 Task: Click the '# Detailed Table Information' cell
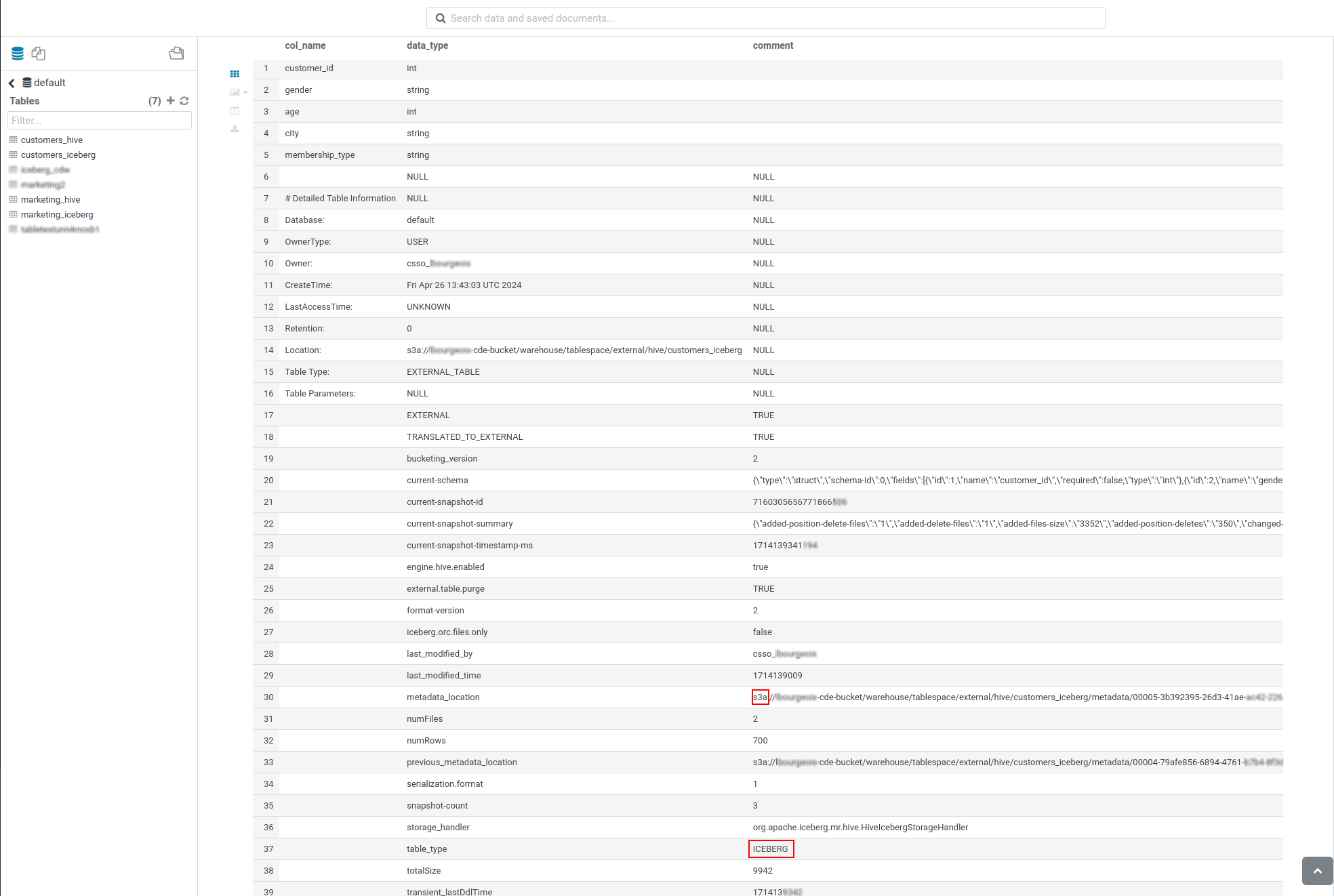click(340, 199)
